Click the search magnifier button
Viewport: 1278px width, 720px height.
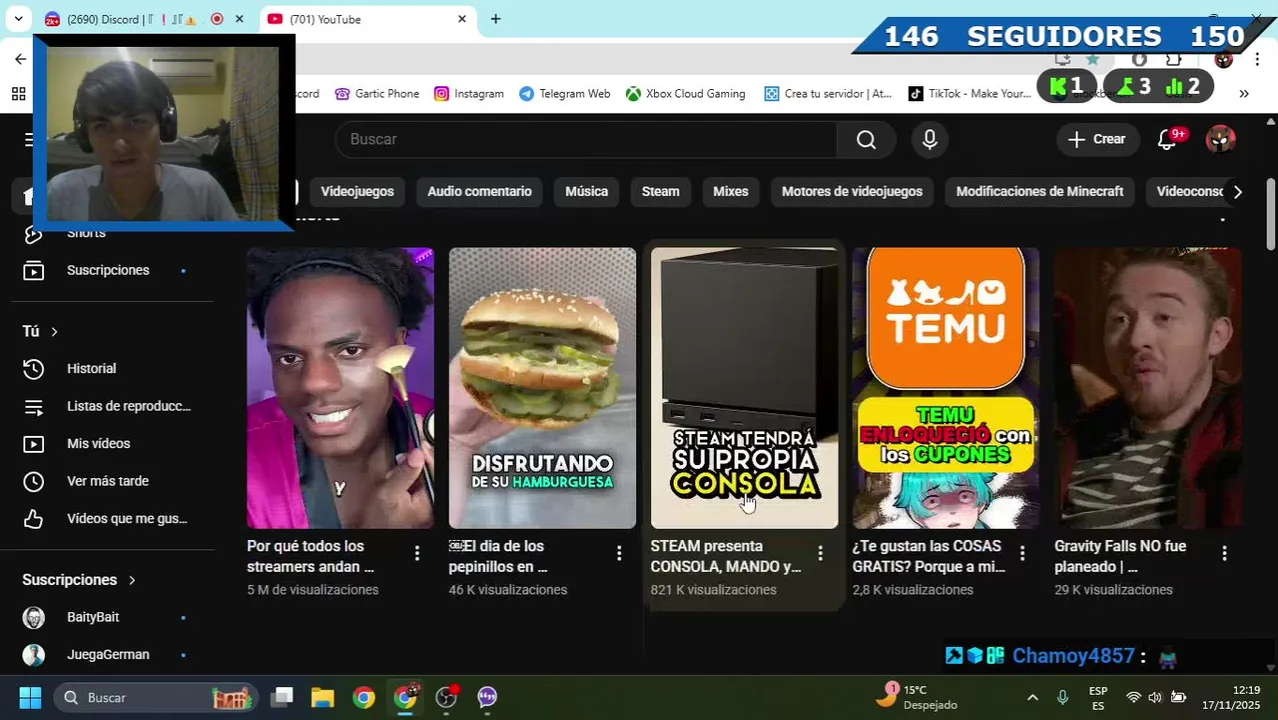tap(866, 140)
